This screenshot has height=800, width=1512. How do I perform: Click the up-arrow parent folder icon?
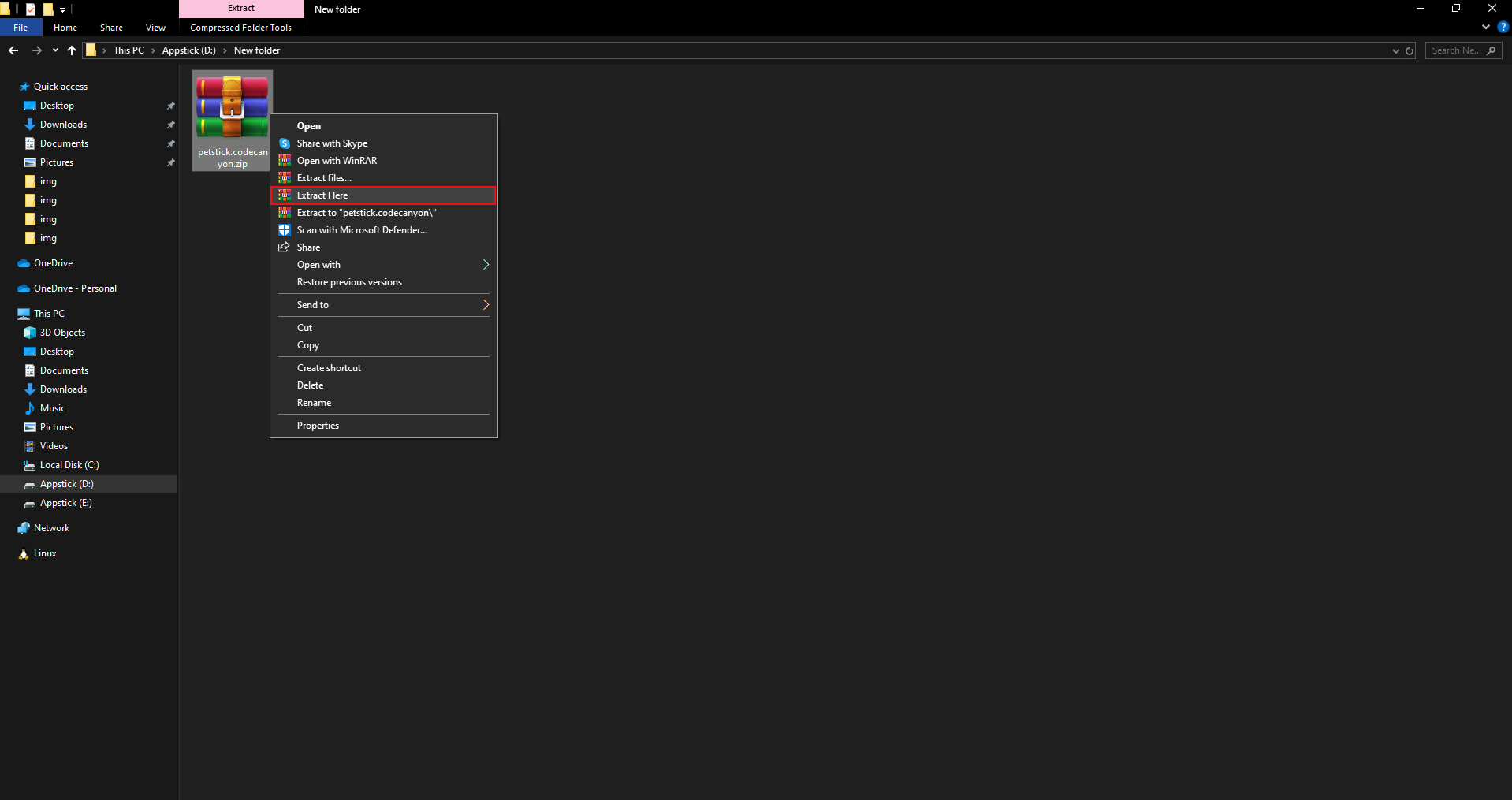(x=72, y=50)
